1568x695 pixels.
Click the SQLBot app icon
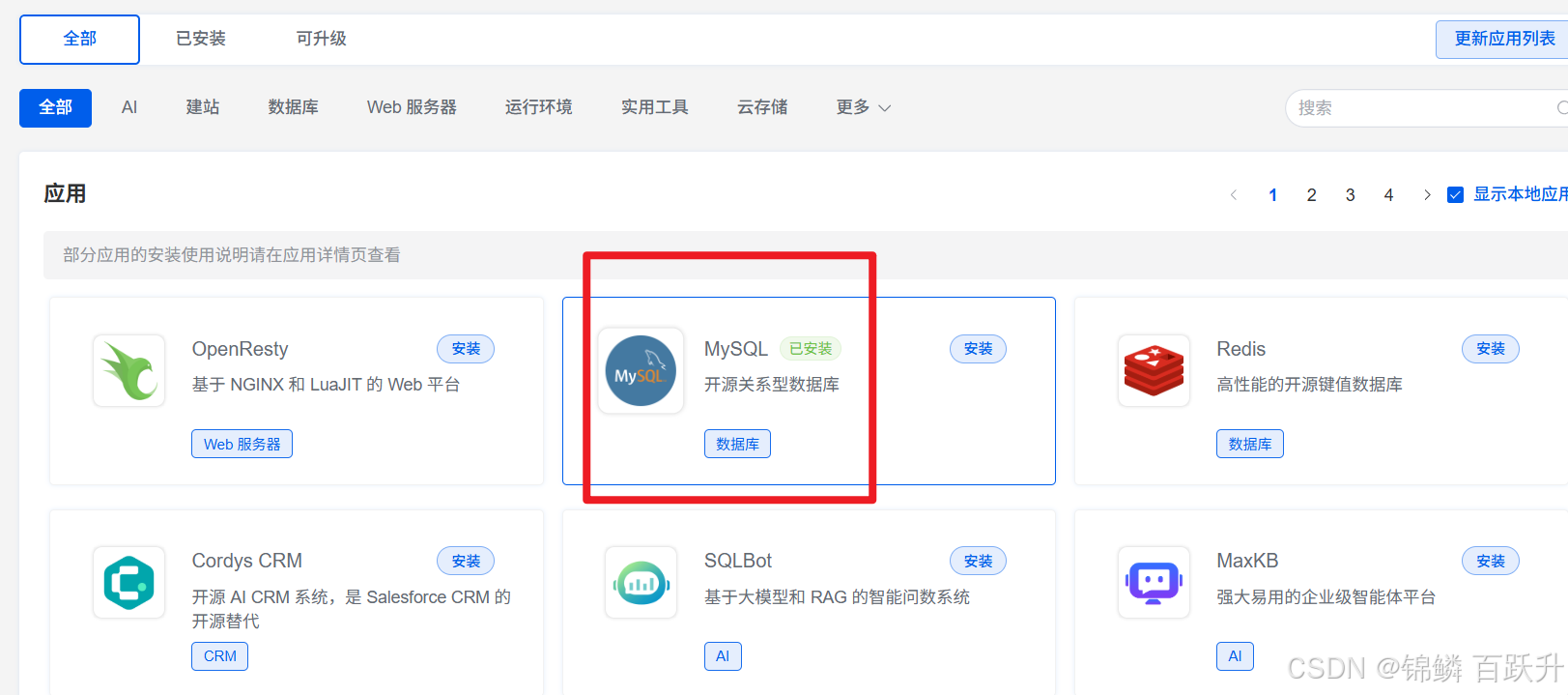(641, 583)
